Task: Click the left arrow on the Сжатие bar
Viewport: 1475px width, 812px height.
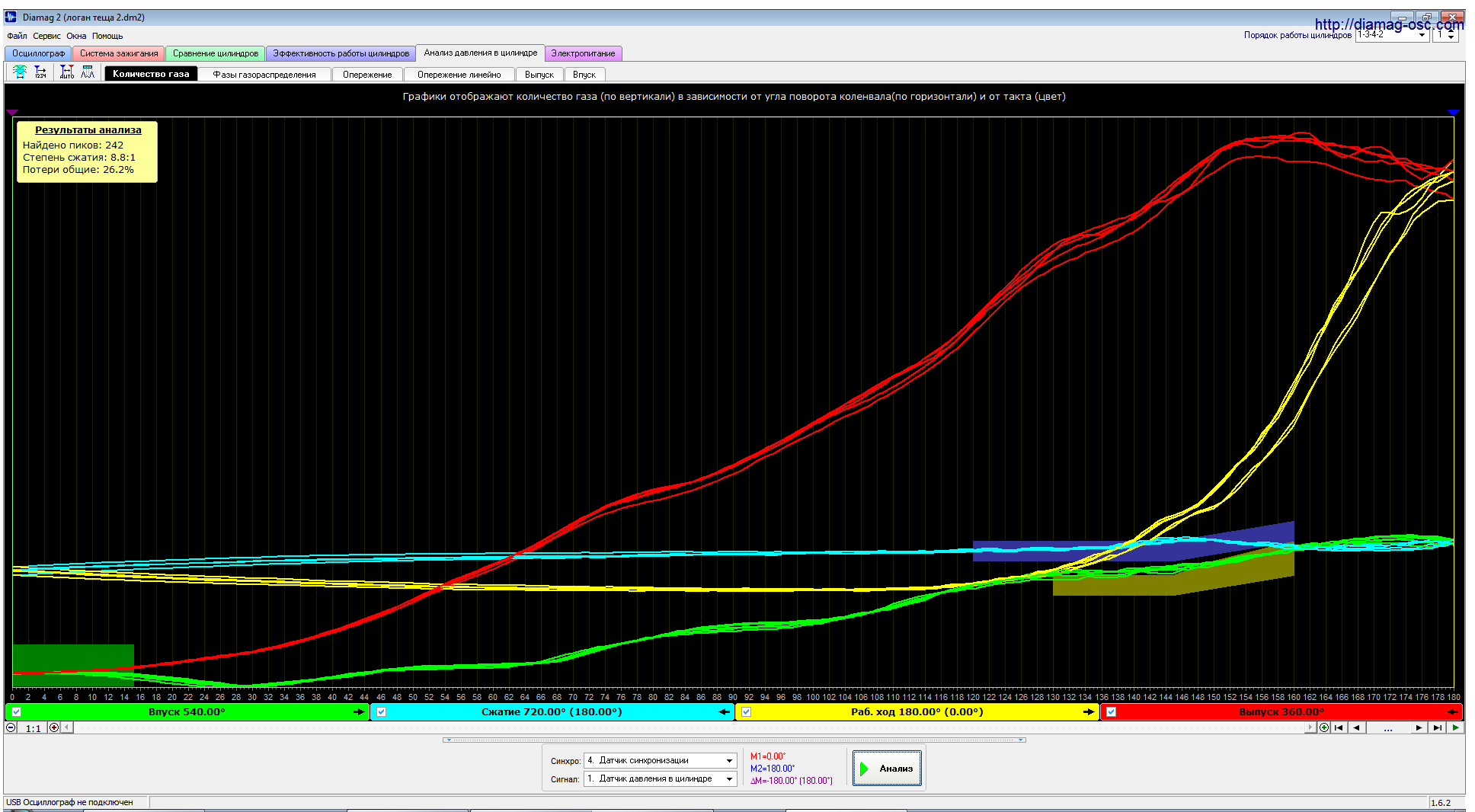Action: click(x=725, y=712)
